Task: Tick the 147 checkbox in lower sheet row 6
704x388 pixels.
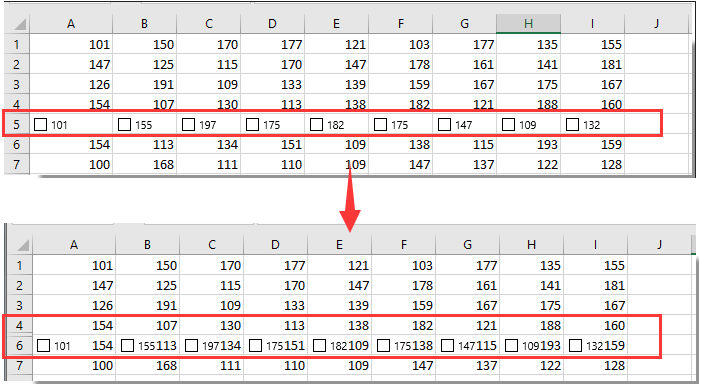Action: click(x=448, y=345)
